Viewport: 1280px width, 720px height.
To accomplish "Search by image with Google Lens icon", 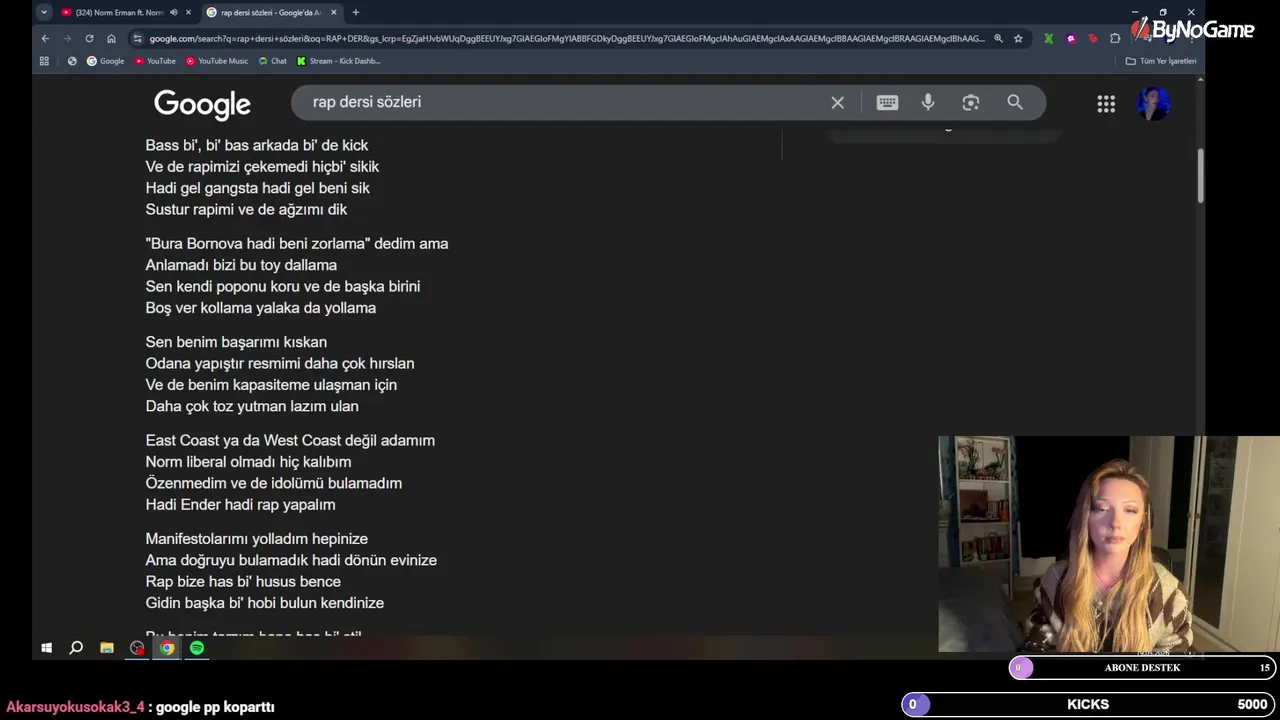I will click(x=970, y=102).
